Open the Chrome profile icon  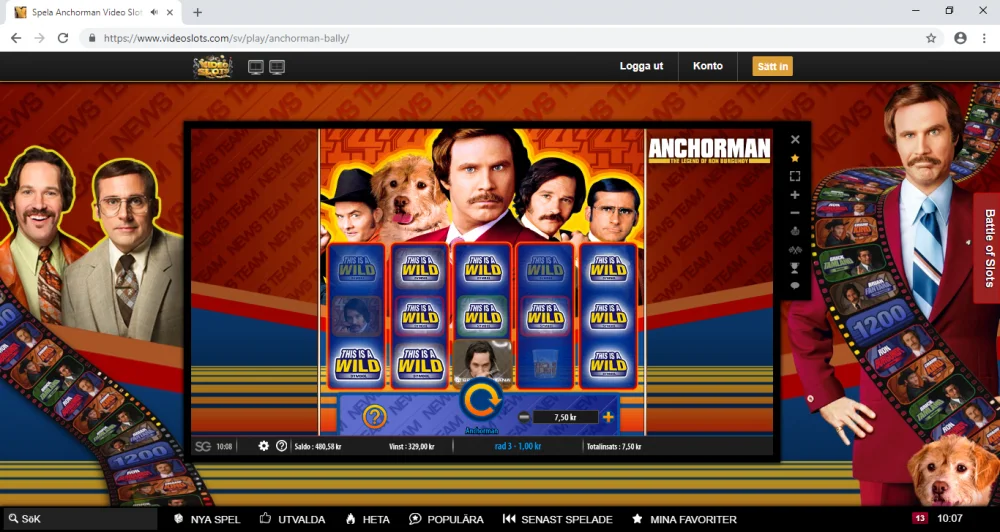pyautogui.click(x=960, y=38)
